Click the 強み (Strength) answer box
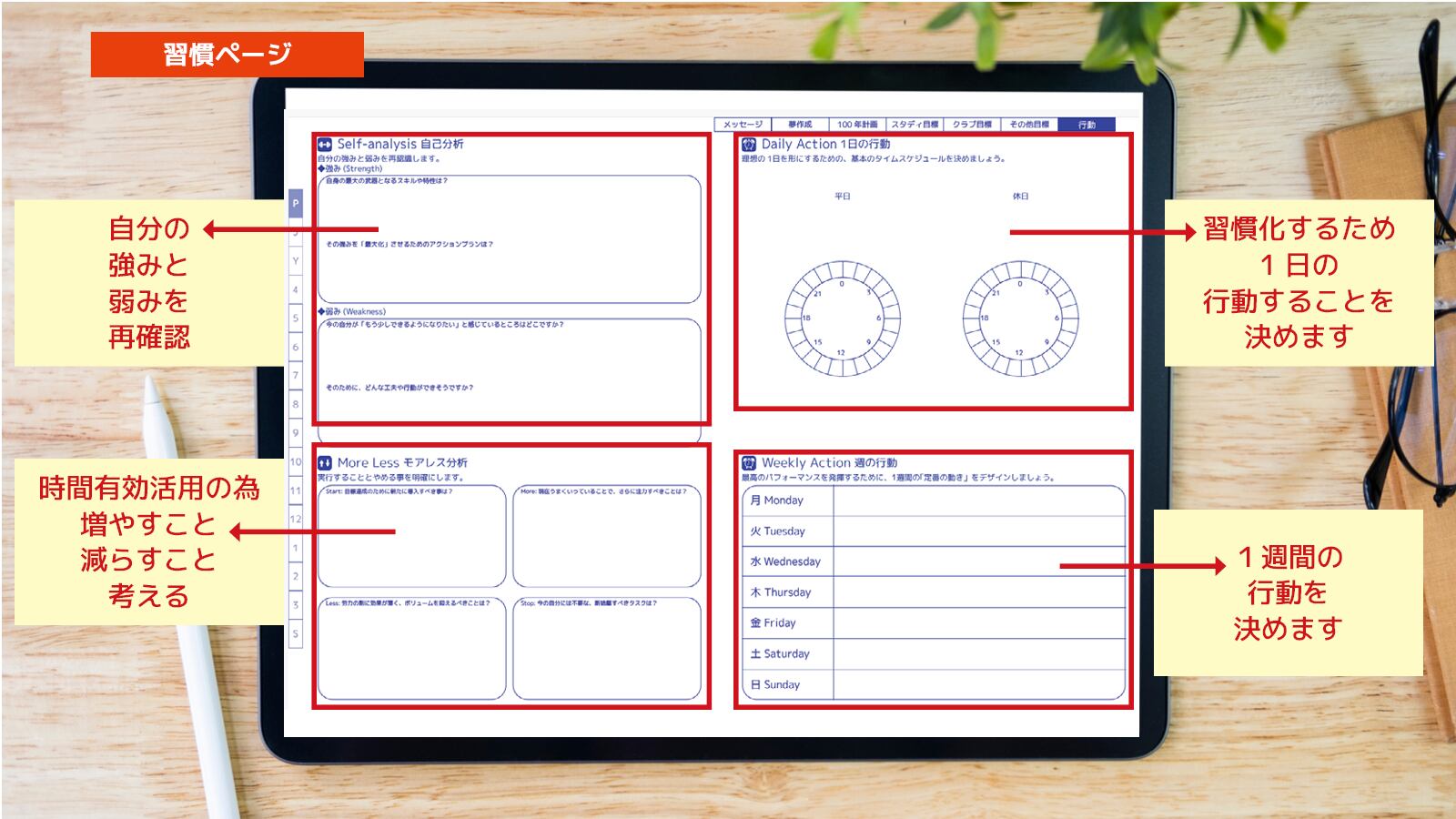This screenshot has height=819, width=1456. tap(510, 238)
